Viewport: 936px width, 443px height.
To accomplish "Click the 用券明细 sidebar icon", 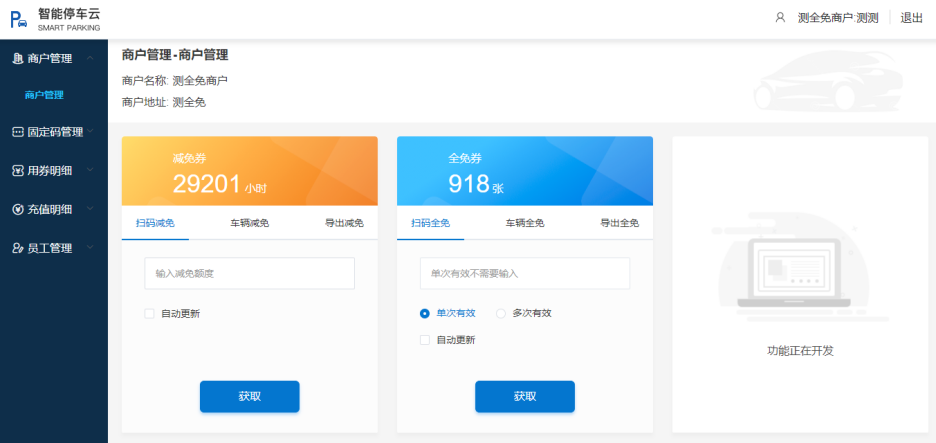I will point(17,170).
